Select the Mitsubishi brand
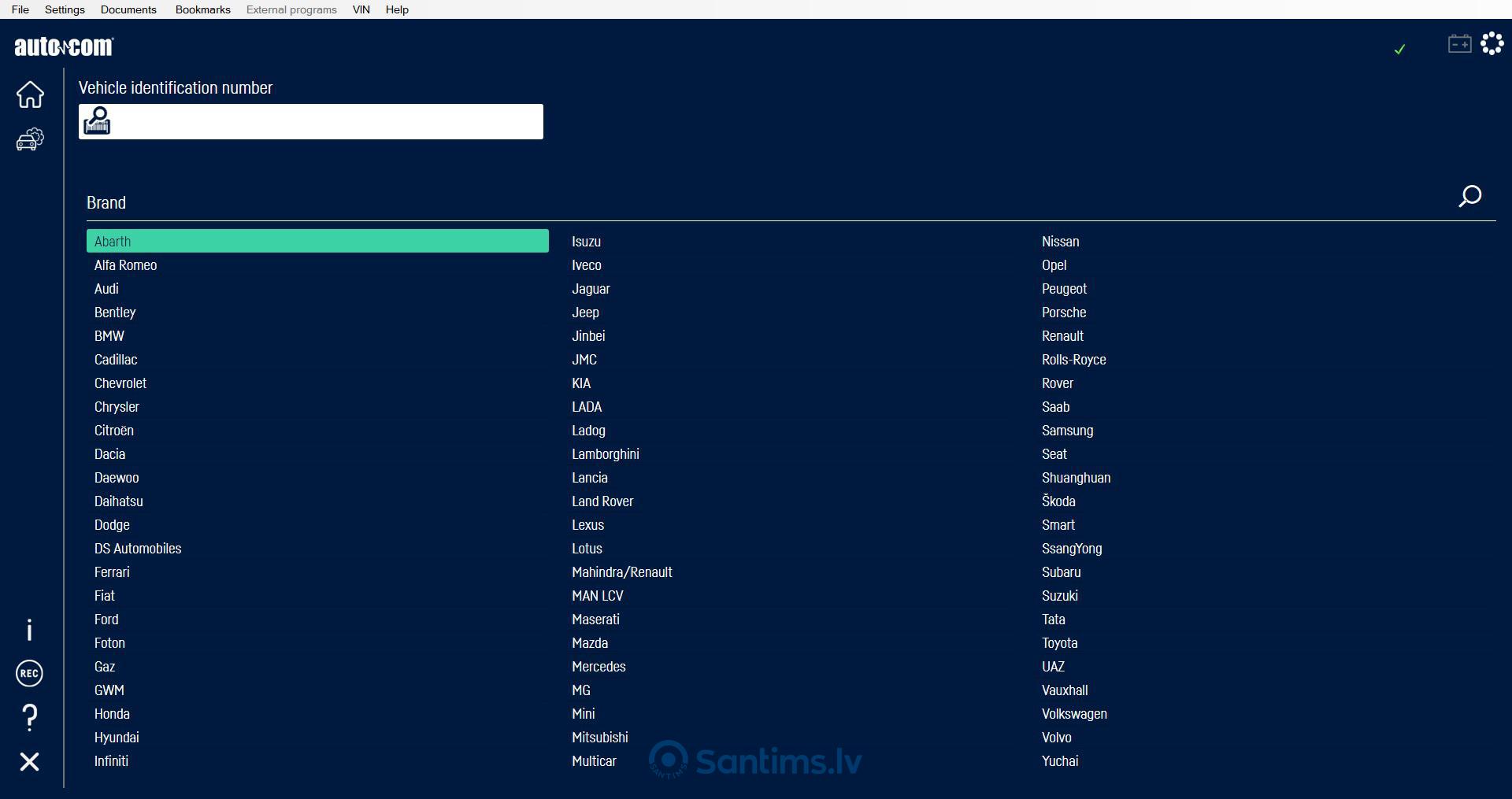Screen dimensions: 1512x799 pos(600,738)
